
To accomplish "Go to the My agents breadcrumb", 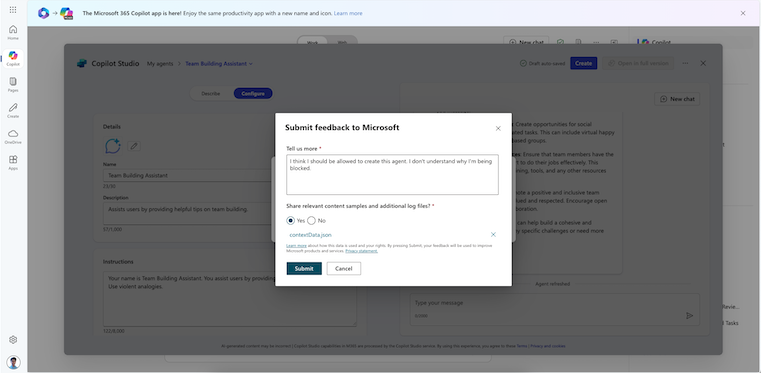I will 160,64.
